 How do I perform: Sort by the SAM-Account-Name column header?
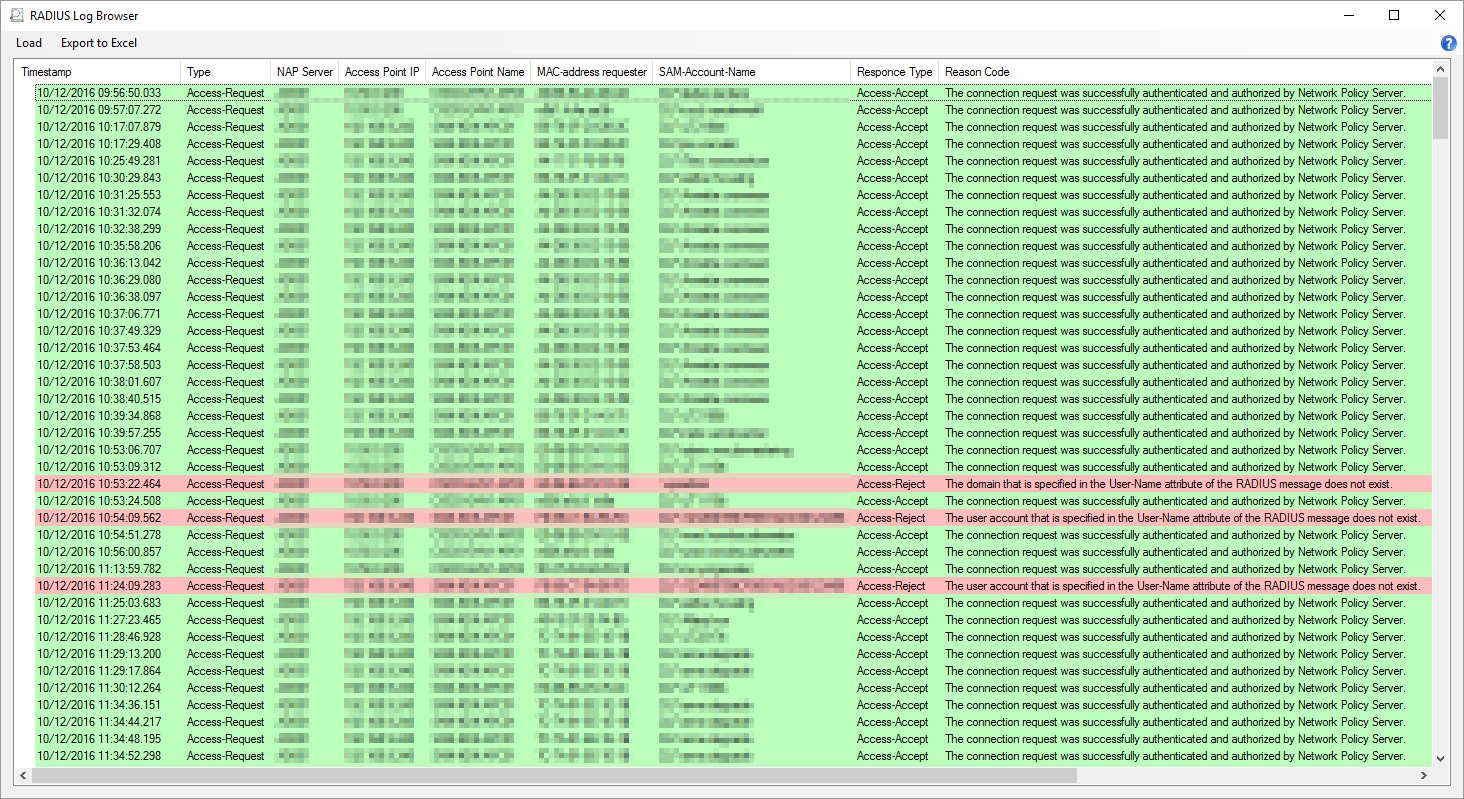705,71
